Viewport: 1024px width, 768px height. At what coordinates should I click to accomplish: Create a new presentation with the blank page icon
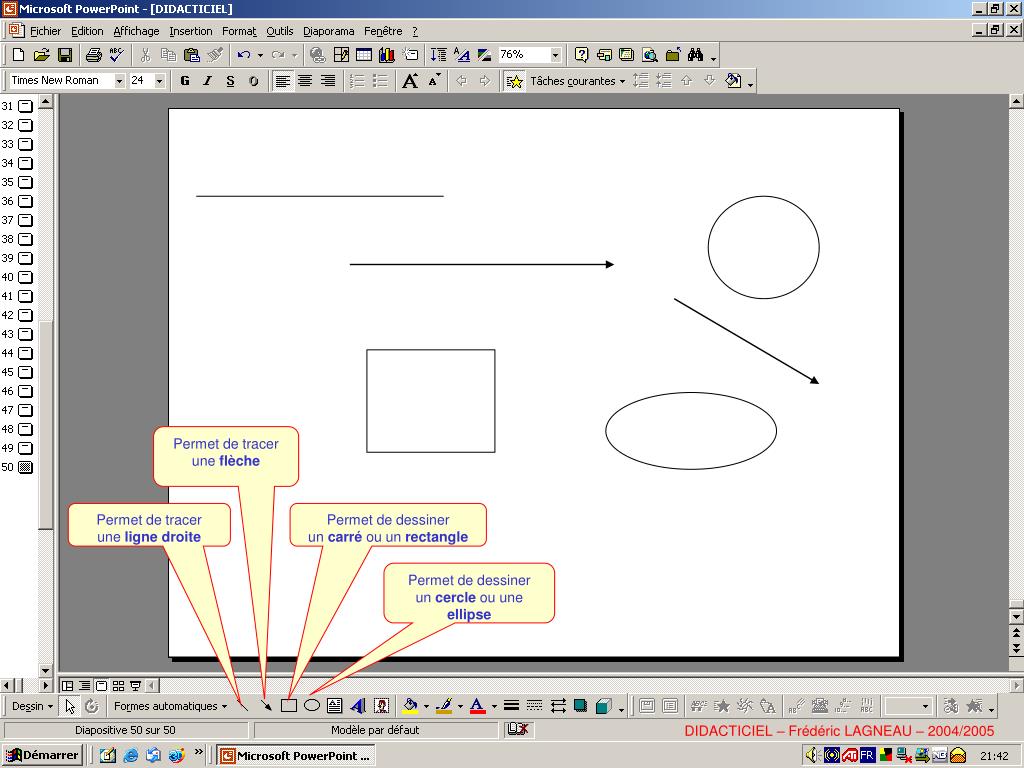(18, 55)
